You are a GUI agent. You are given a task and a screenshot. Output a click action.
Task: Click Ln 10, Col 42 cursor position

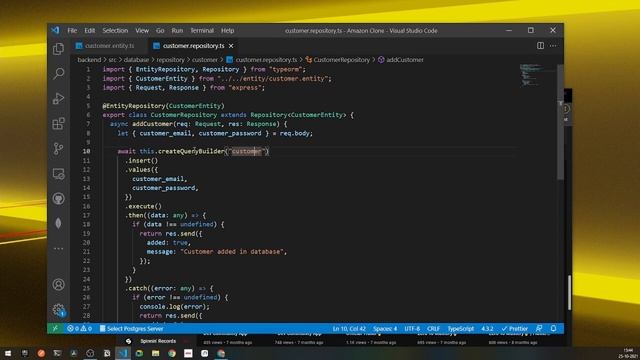tap(349, 329)
